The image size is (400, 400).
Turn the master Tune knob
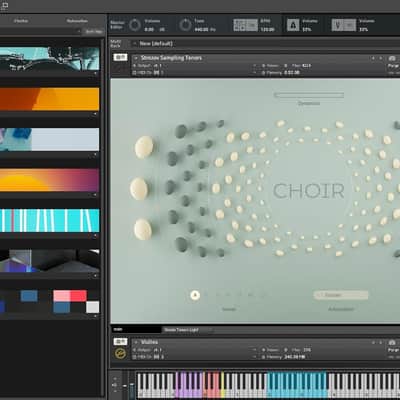tap(185, 25)
